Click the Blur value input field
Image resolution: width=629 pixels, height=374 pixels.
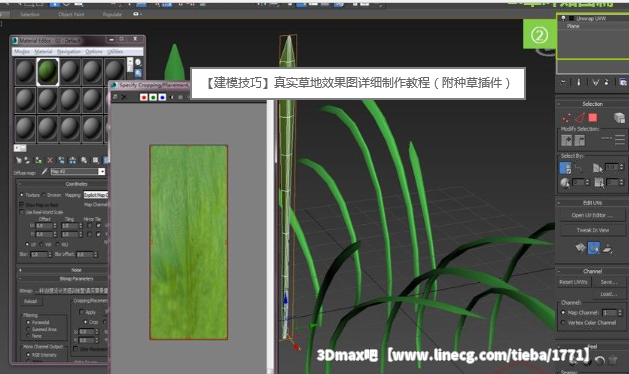[x=39, y=254]
